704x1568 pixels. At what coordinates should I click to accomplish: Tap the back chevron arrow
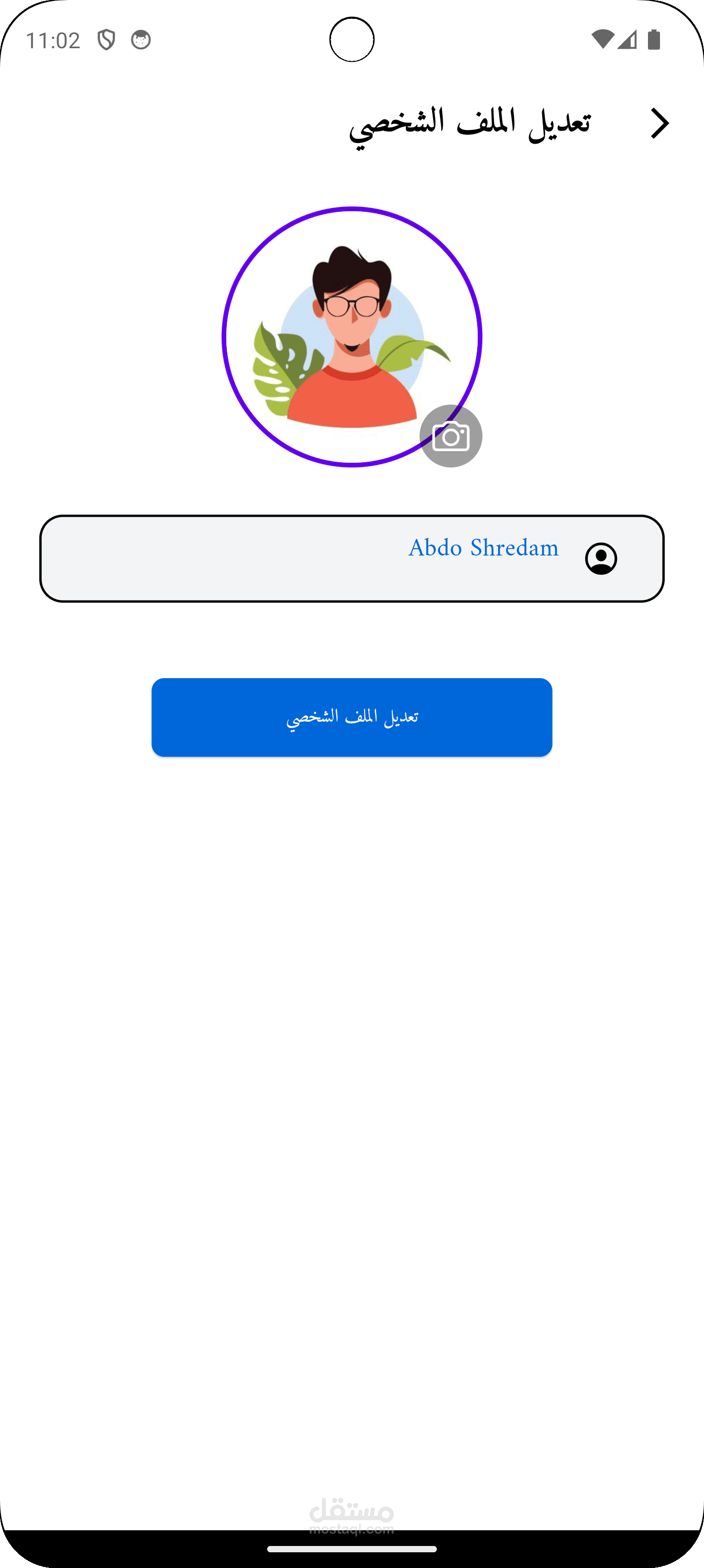click(x=659, y=124)
